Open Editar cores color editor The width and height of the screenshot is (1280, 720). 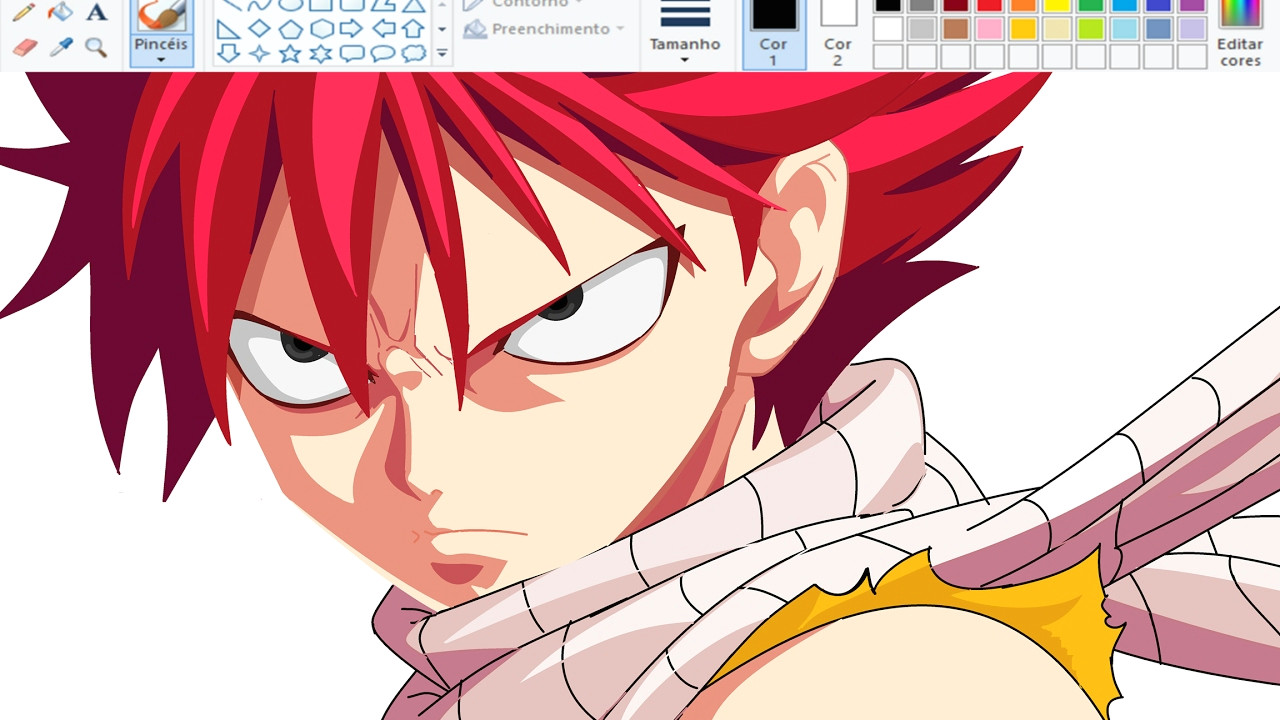pos(1240,33)
